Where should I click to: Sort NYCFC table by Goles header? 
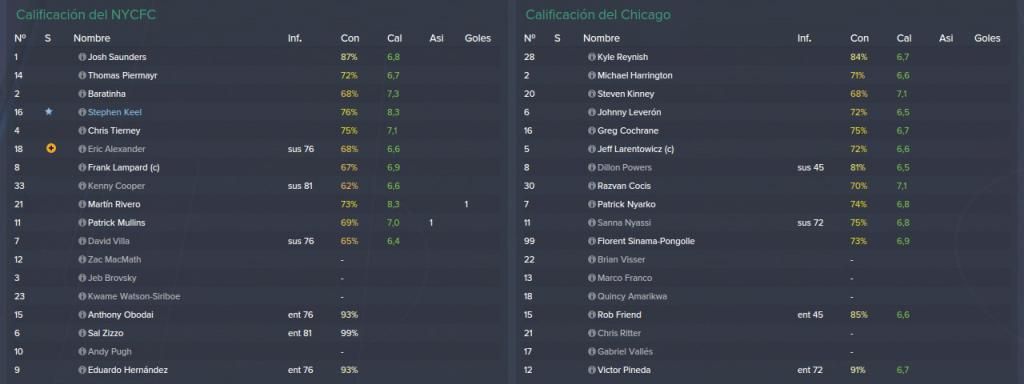click(x=477, y=39)
